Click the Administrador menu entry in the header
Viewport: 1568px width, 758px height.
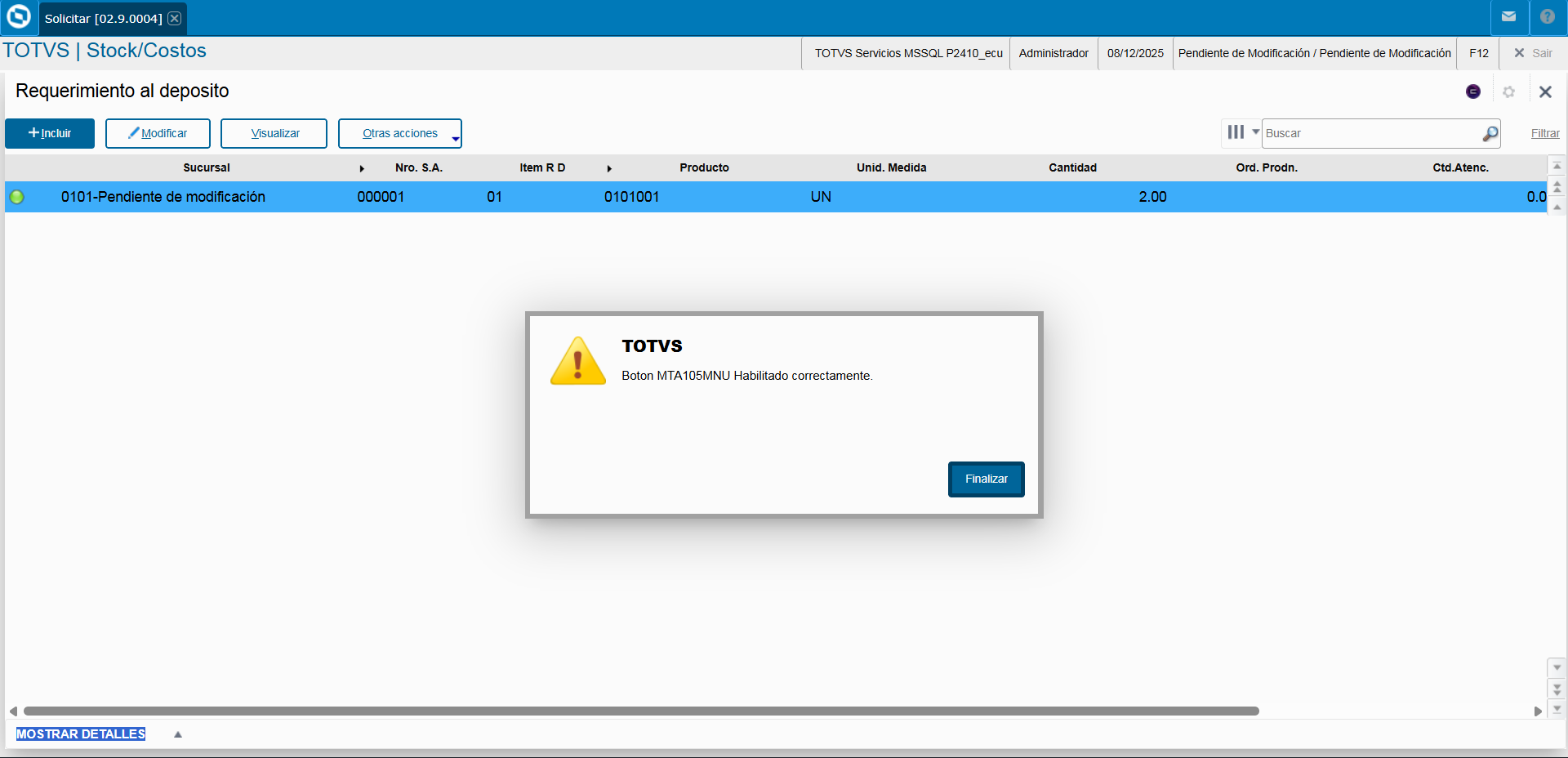point(1053,53)
